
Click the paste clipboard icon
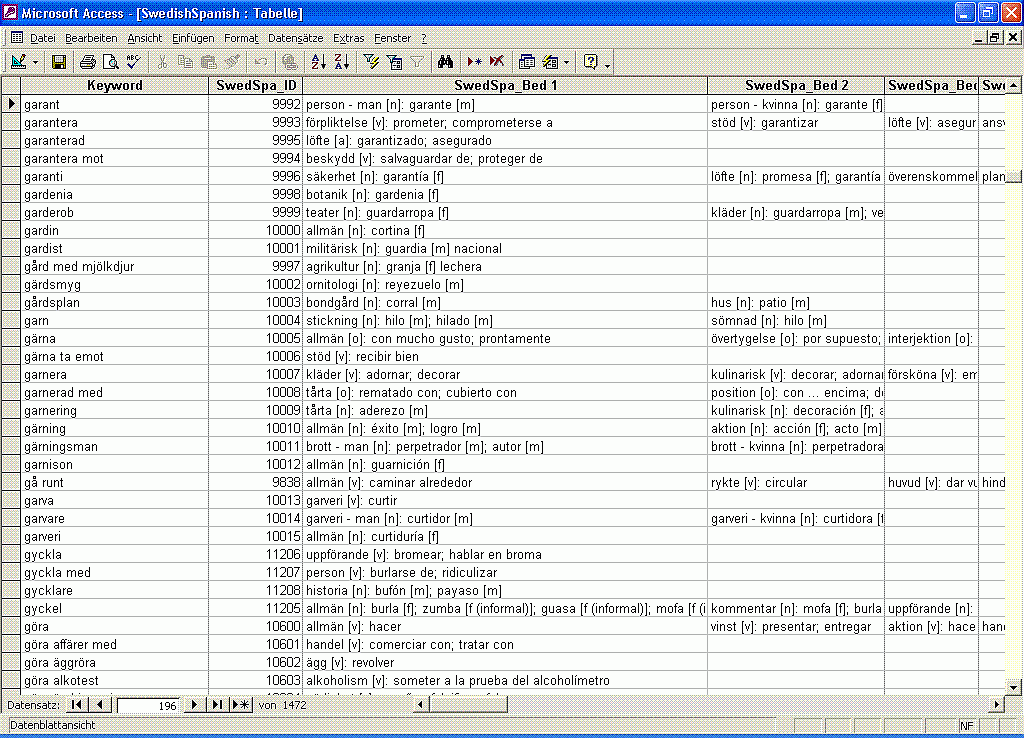(208, 62)
